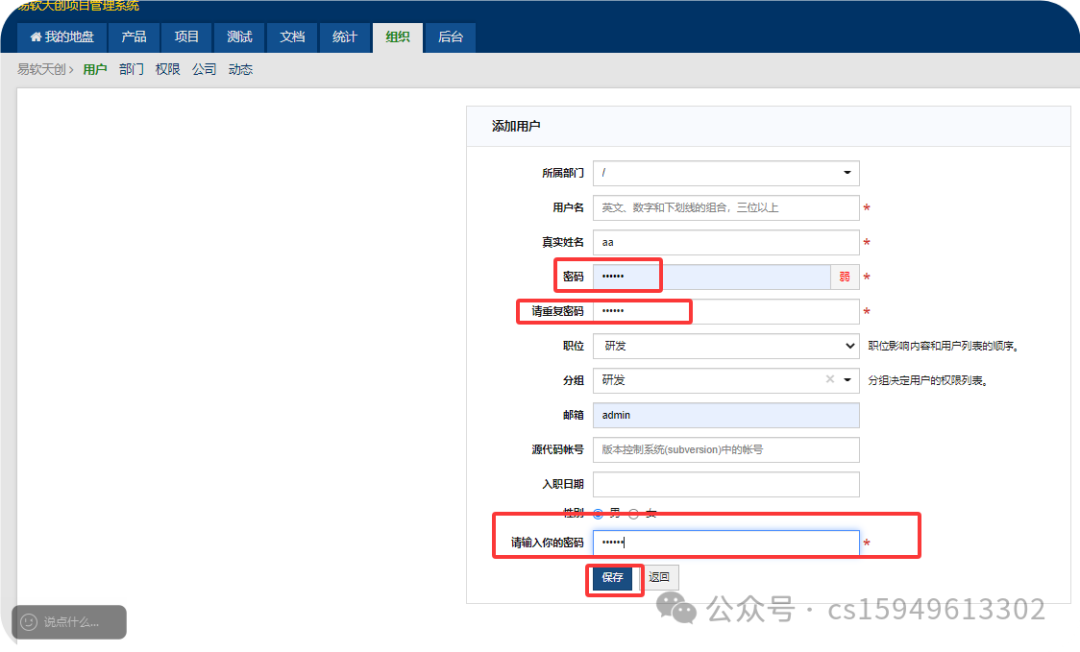Focus the 用户名 input field
Screen dimensions: 1080x652
point(726,207)
